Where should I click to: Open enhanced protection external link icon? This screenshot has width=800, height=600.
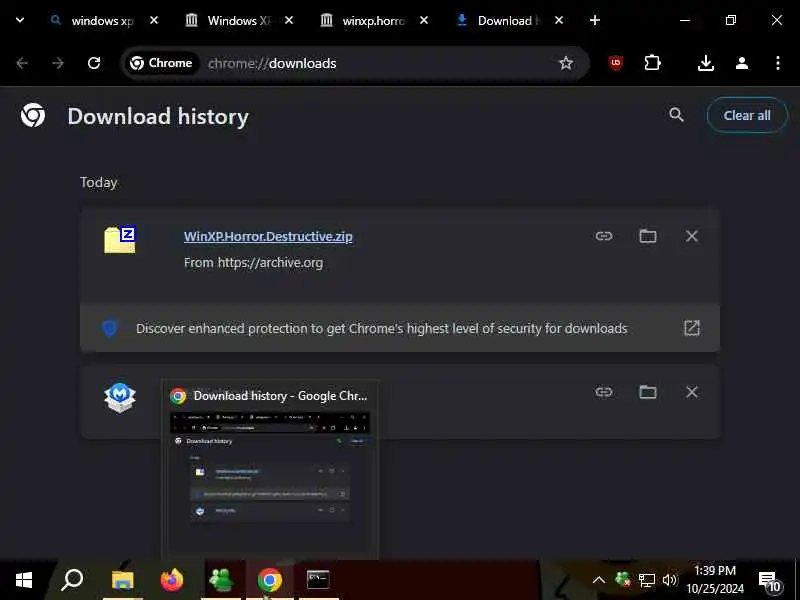pyautogui.click(x=691, y=328)
